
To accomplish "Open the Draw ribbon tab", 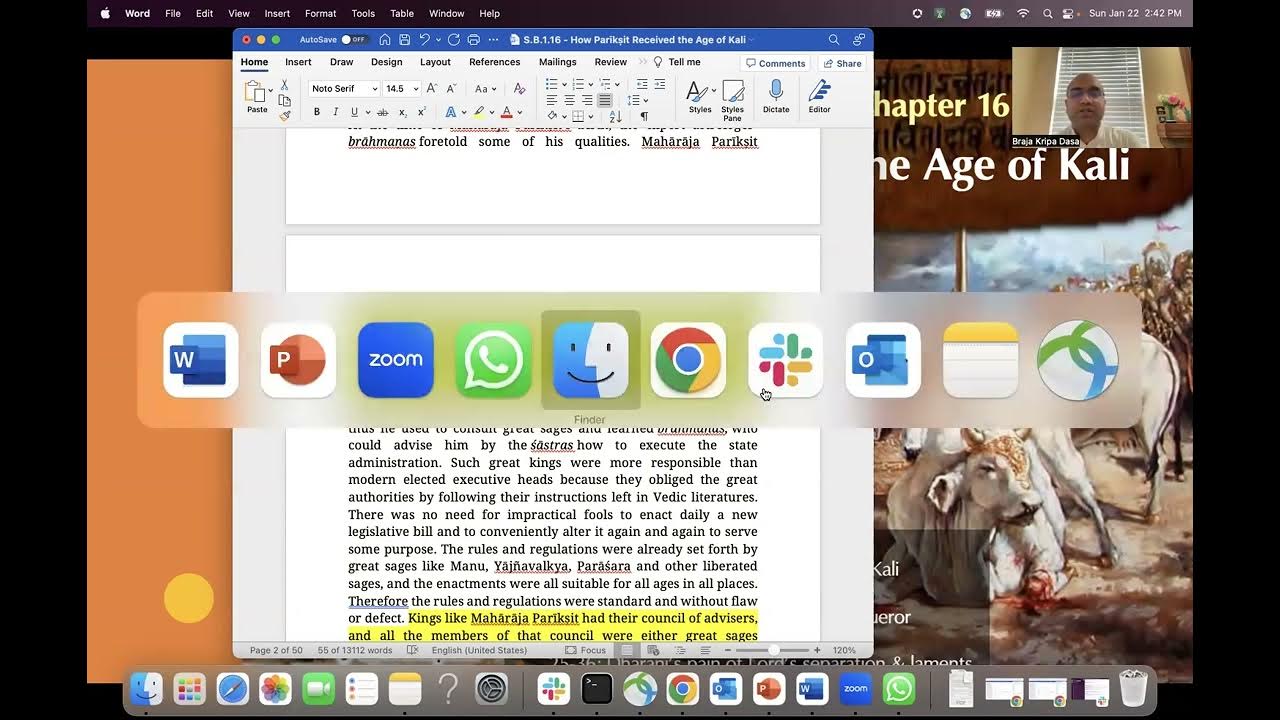I will [342, 62].
